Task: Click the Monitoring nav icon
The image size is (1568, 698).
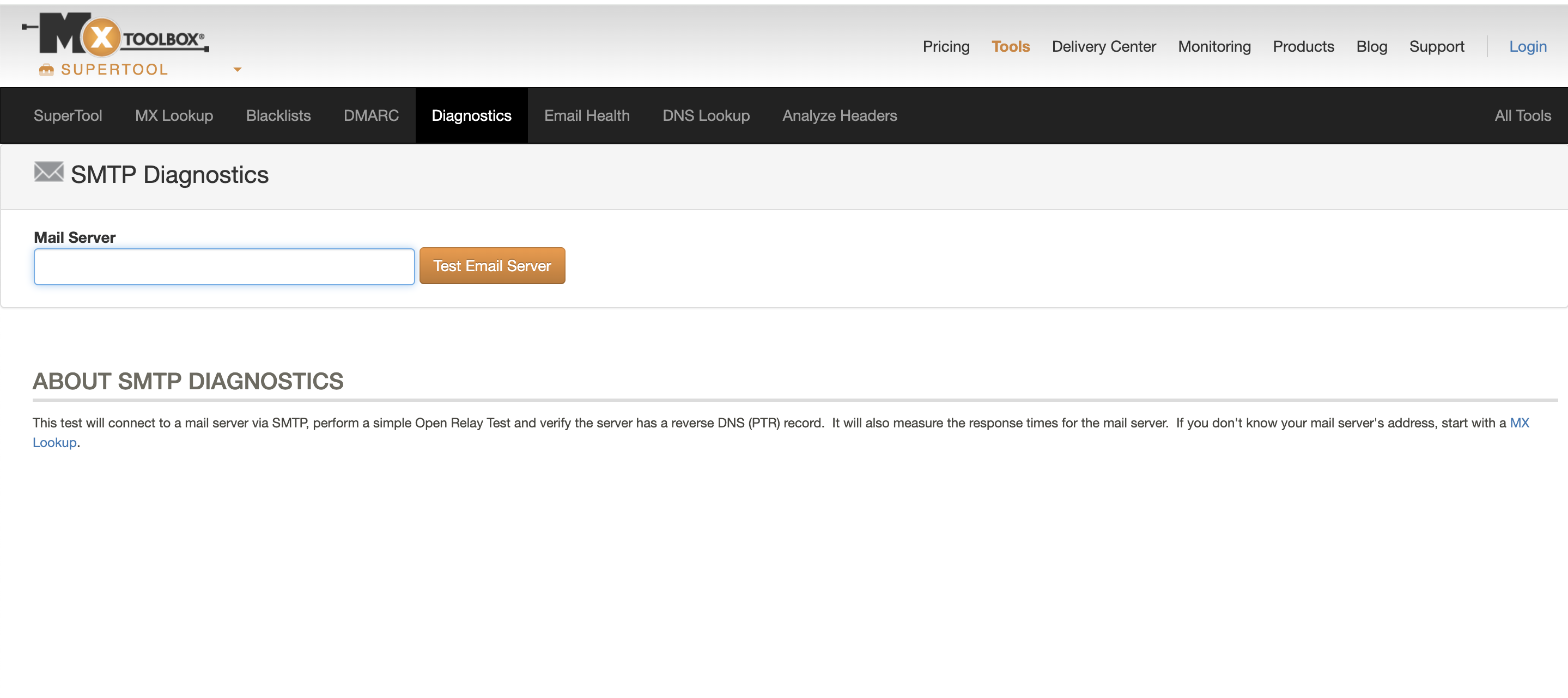Action: pyautogui.click(x=1214, y=46)
